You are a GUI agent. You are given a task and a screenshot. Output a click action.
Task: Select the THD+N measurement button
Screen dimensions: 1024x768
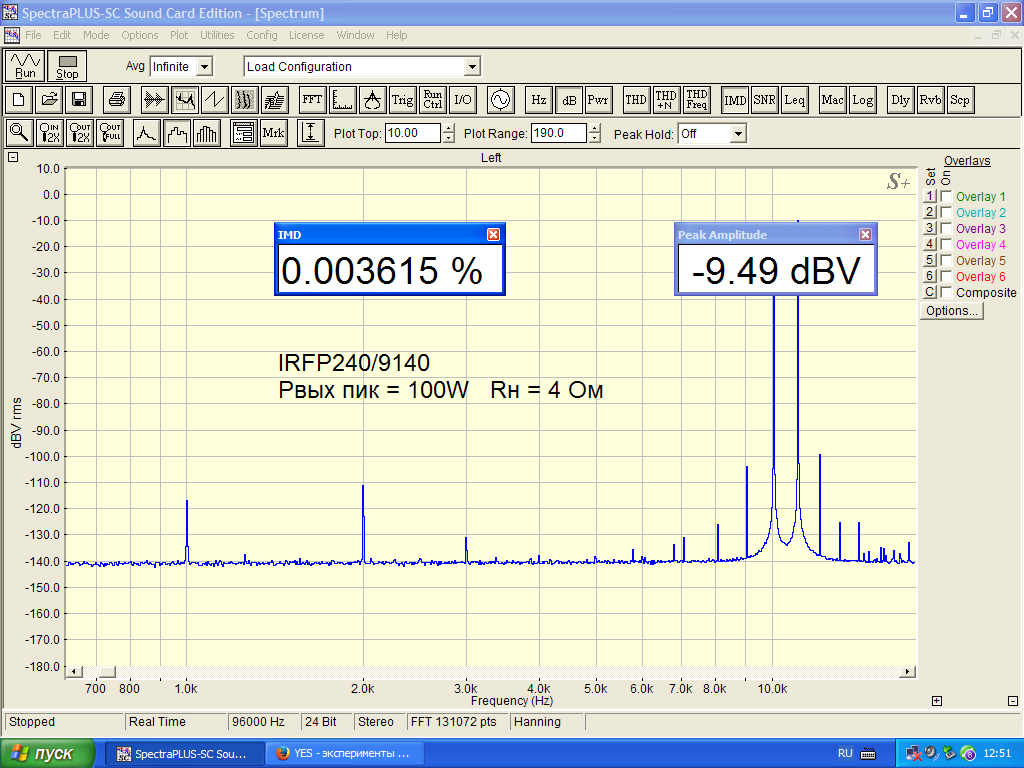[666, 100]
